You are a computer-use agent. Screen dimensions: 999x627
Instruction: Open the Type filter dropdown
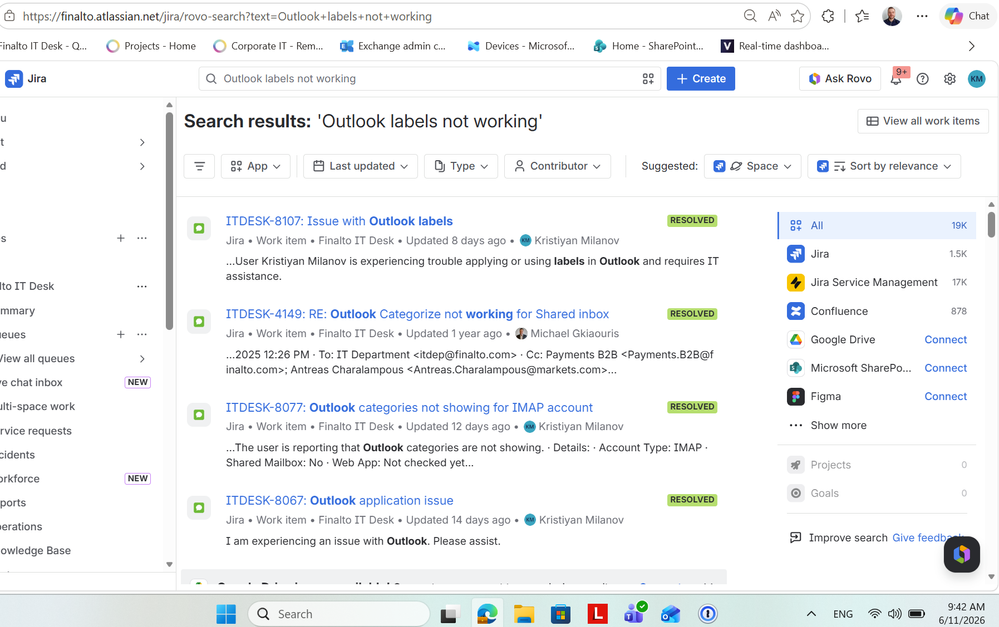pyautogui.click(x=461, y=166)
